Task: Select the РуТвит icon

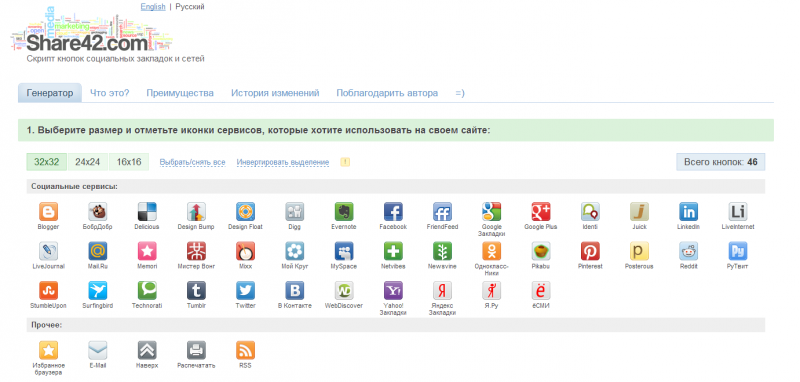Action: (x=738, y=251)
